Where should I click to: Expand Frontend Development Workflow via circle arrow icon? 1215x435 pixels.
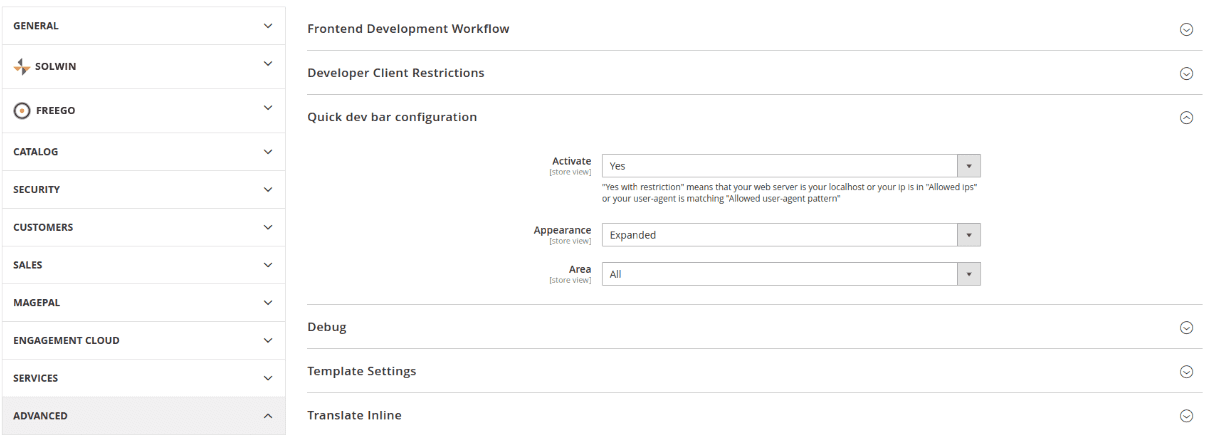1186,29
